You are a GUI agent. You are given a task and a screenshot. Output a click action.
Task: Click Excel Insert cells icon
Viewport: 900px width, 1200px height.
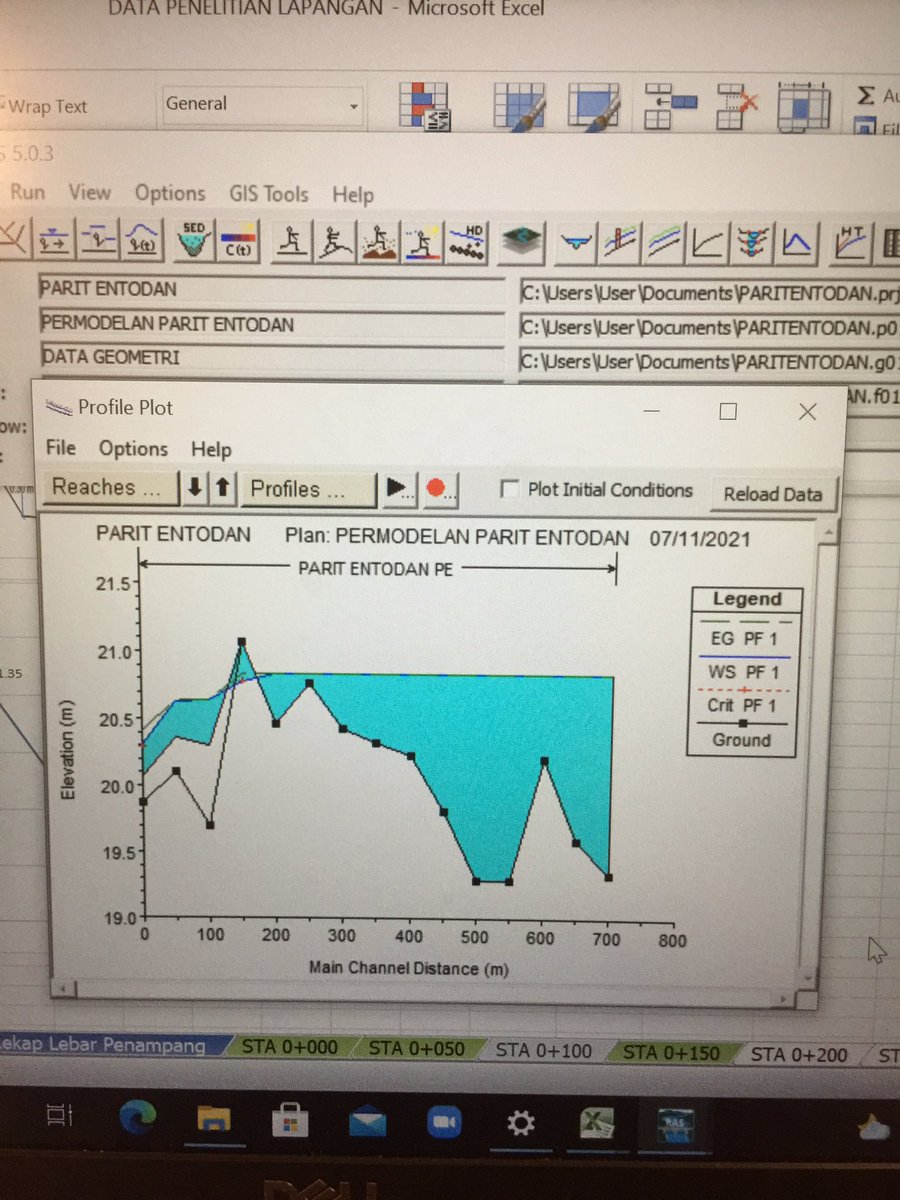669,105
